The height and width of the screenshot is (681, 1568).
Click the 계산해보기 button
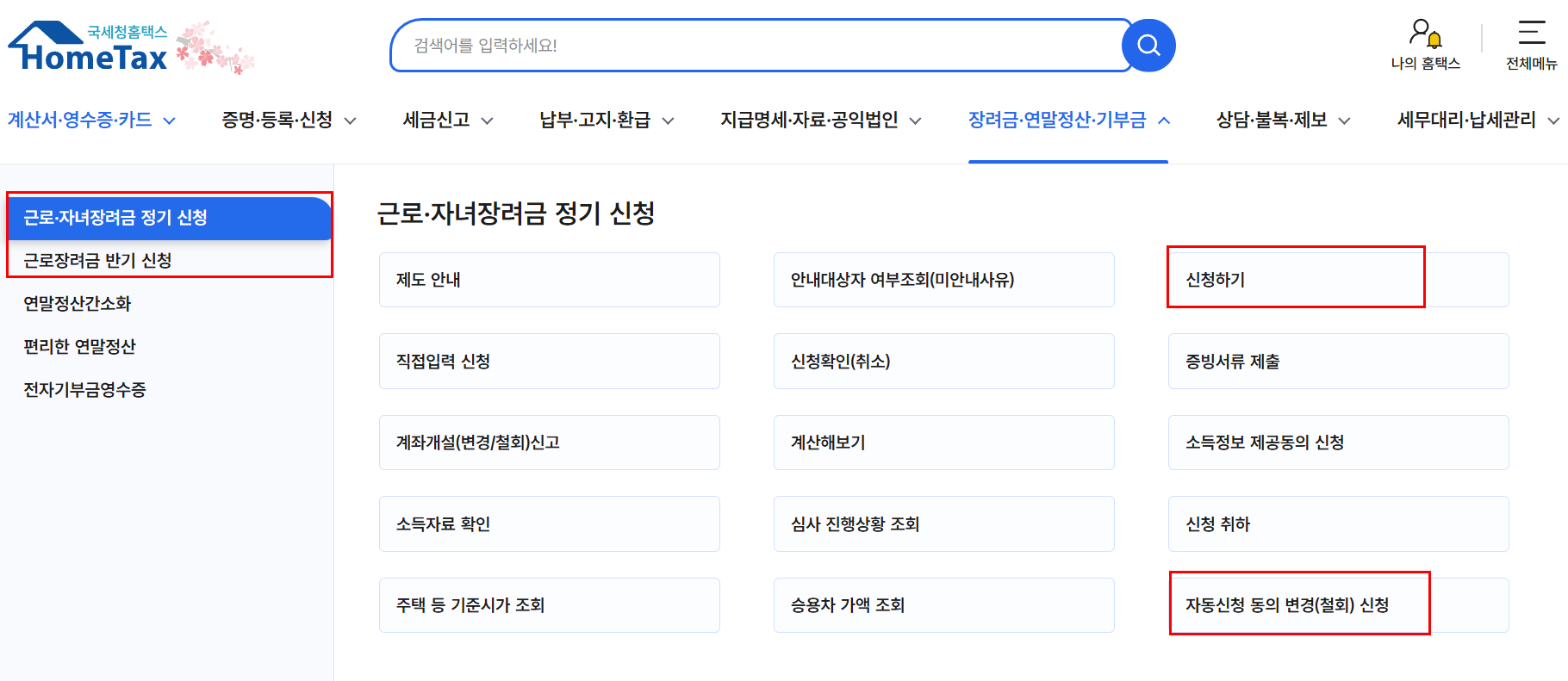pyautogui.click(x=944, y=443)
